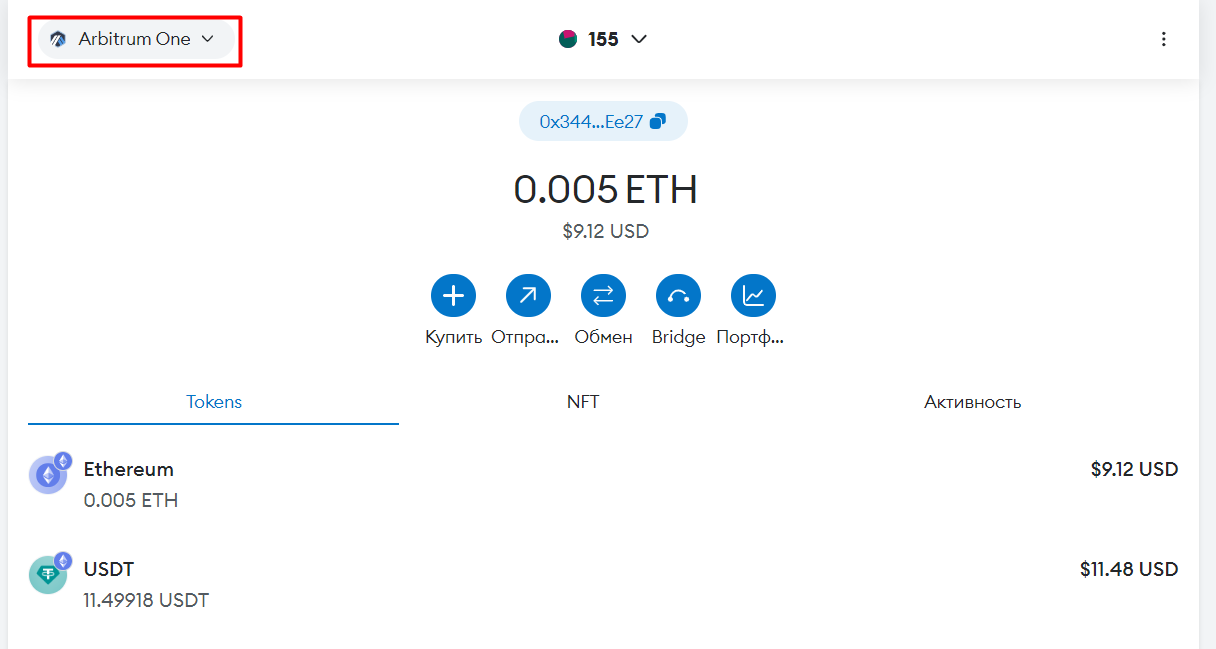Click the 0.005 ETH amount in Ethereum row

(131, 500)
